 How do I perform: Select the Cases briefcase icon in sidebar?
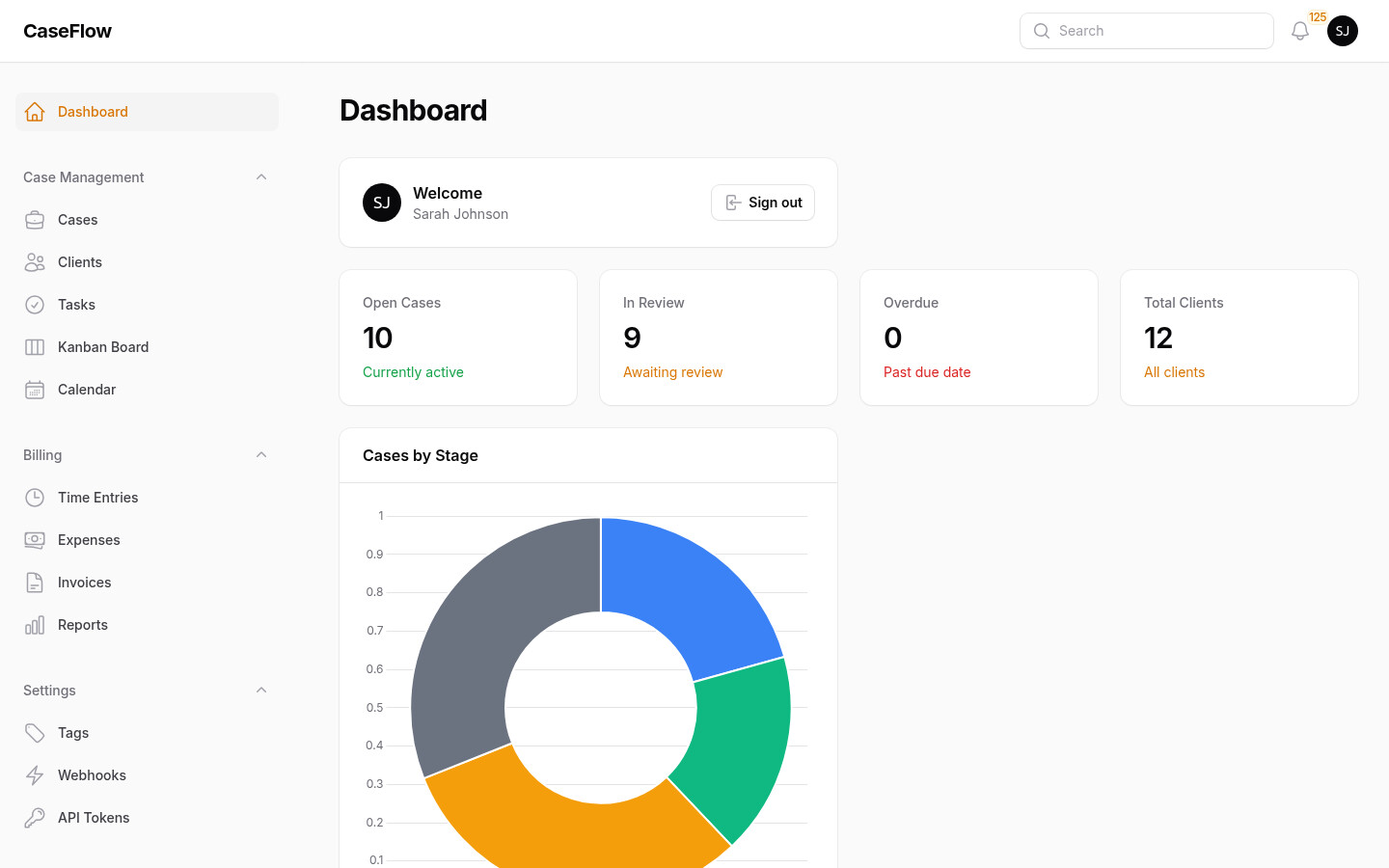pyautogui.click(x=35, y=219)
